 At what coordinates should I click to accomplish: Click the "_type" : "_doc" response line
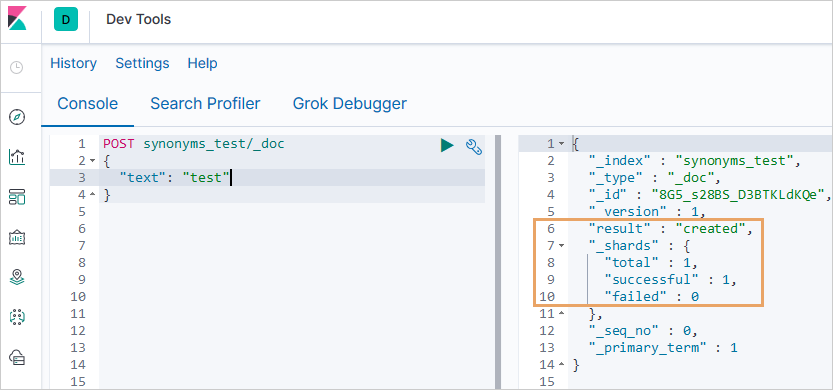(654, 177)
